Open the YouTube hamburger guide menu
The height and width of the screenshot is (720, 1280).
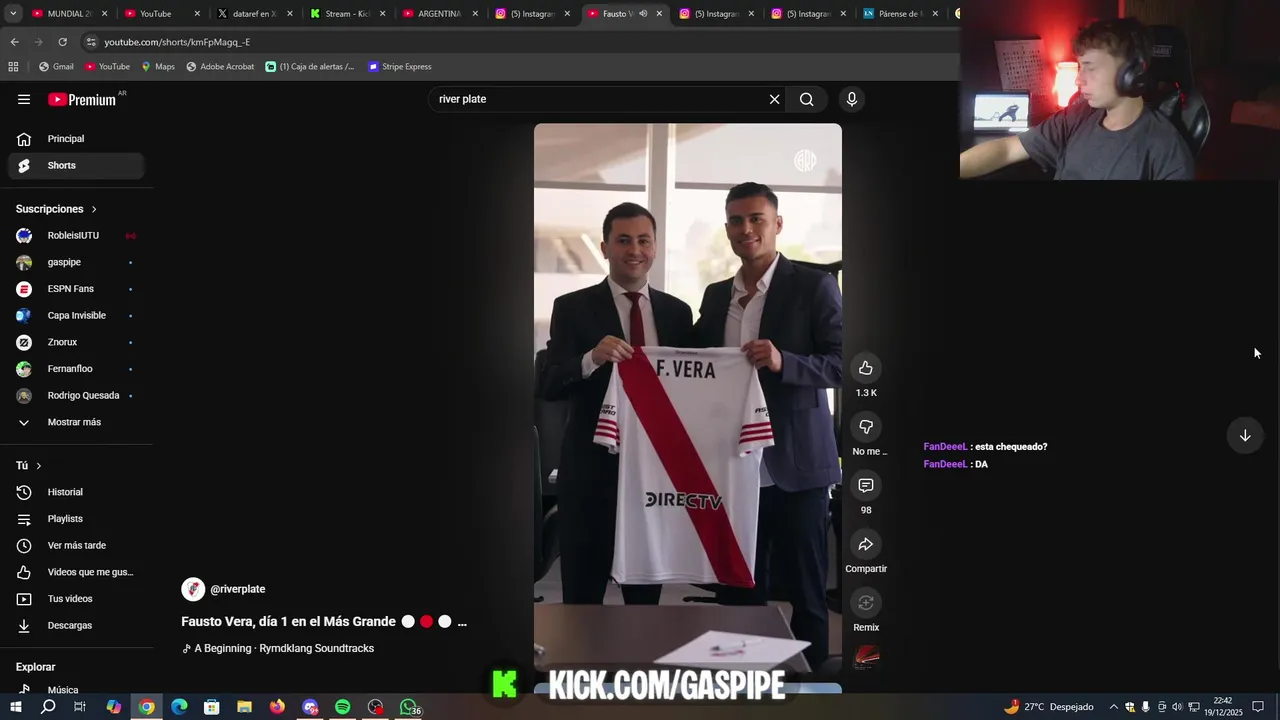click(x=24, y=99)
